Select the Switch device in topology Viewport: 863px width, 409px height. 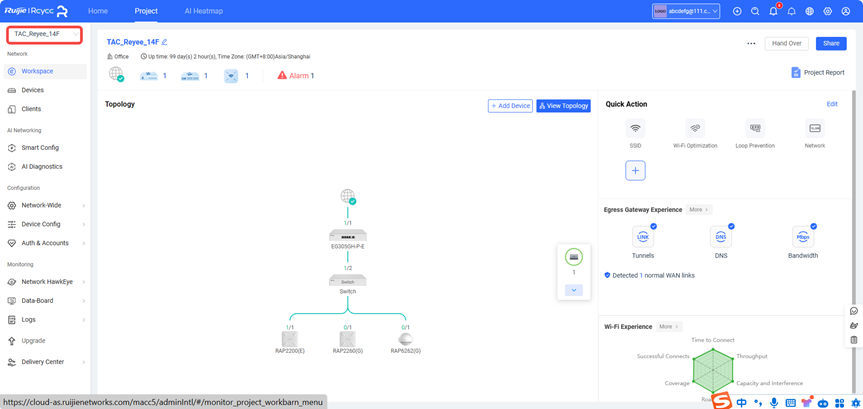(347, 280)
